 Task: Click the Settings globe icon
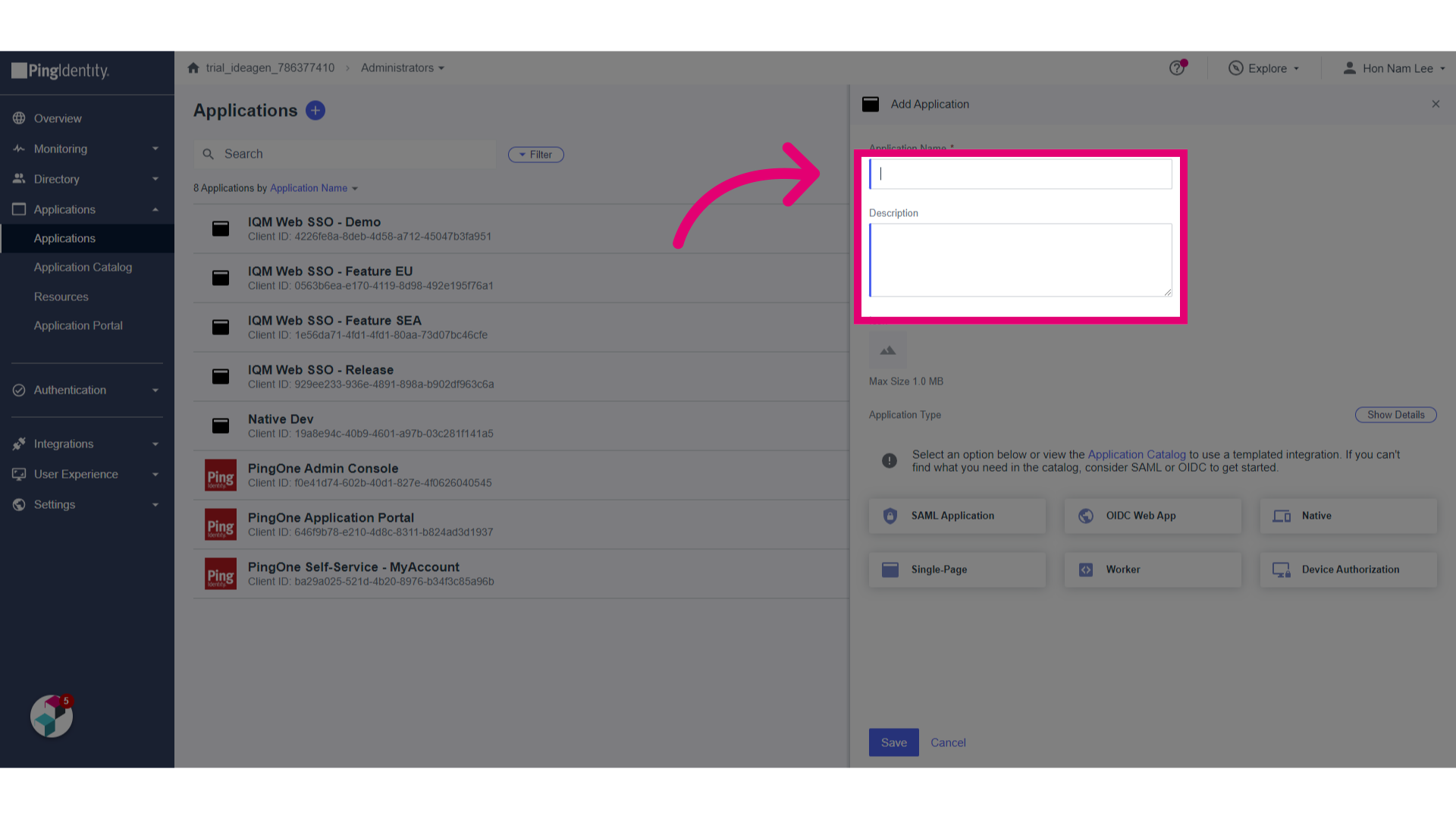pos(19,504)
